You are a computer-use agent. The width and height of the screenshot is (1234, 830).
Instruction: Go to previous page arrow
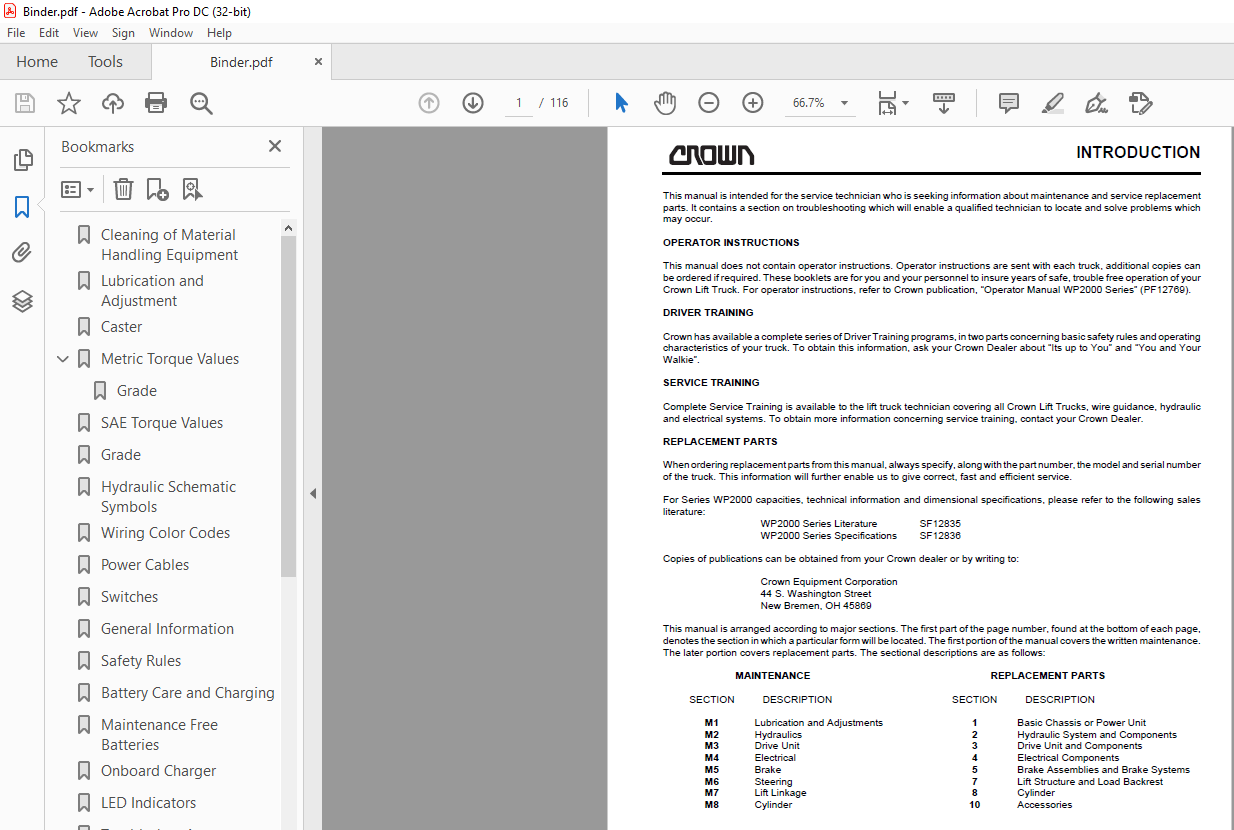[x=429, y=103]
